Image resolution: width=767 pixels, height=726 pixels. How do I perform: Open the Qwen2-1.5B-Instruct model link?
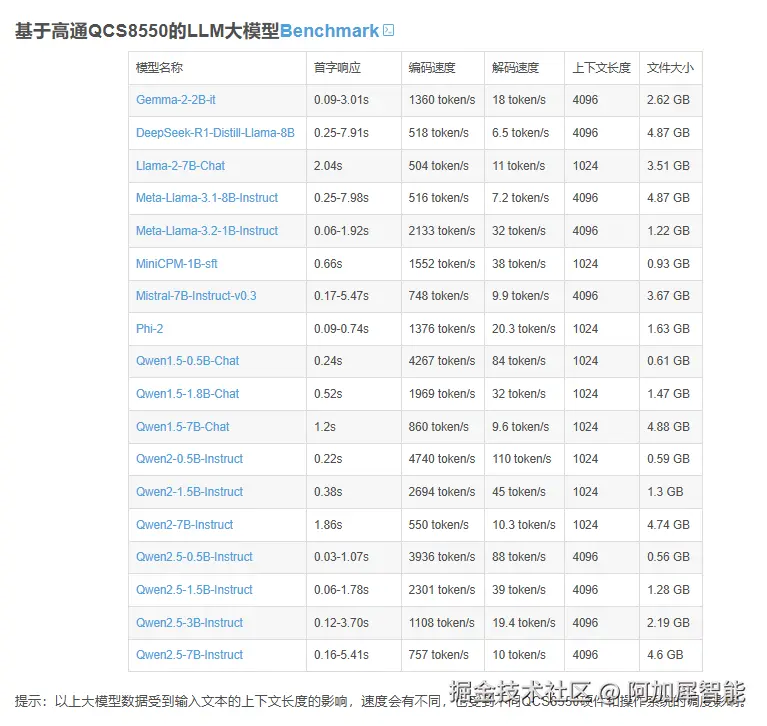click(189, 492)
